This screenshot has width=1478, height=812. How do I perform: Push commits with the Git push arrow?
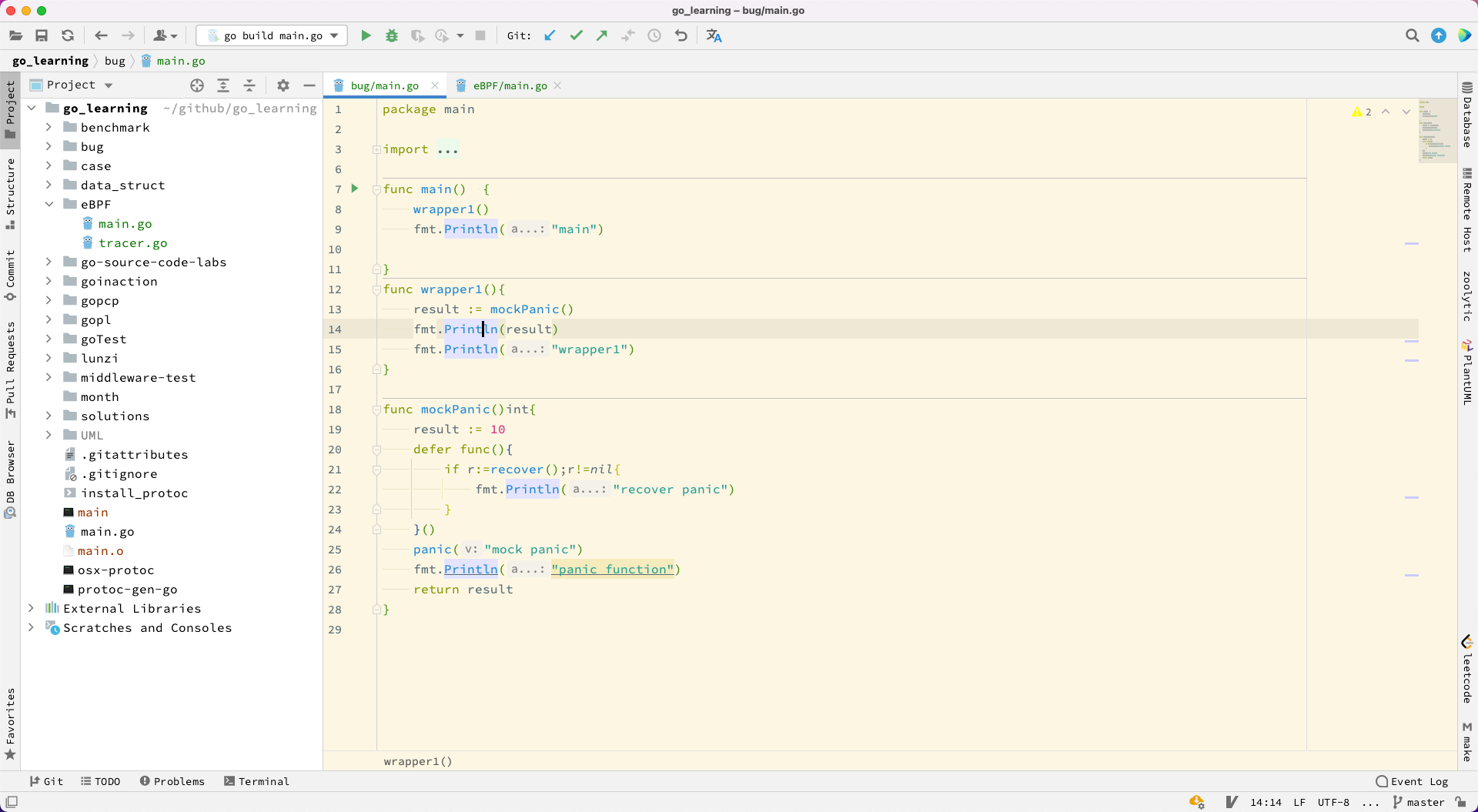coord(602,35)
